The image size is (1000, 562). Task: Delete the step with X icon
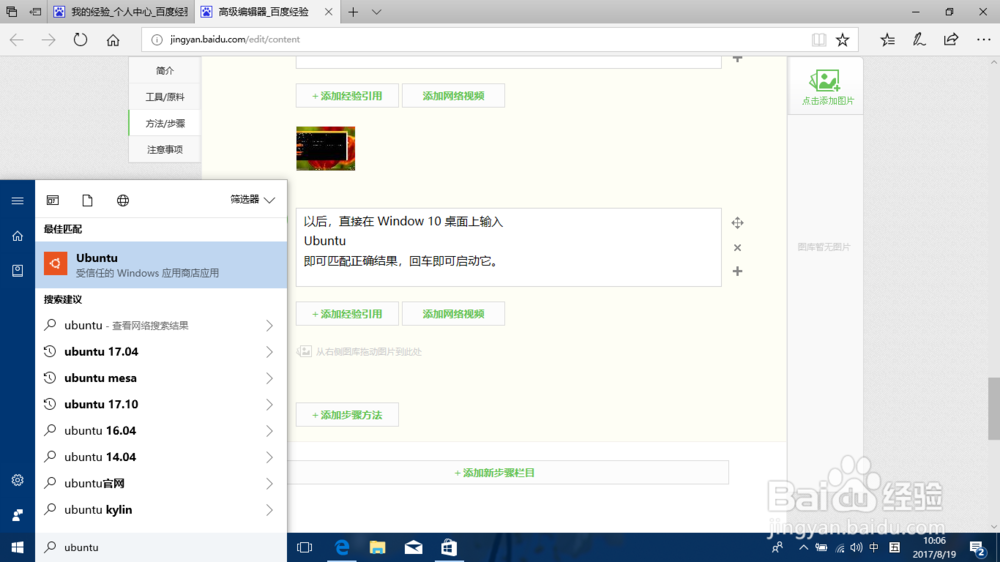pyautogui.click(x=737, y=248)
